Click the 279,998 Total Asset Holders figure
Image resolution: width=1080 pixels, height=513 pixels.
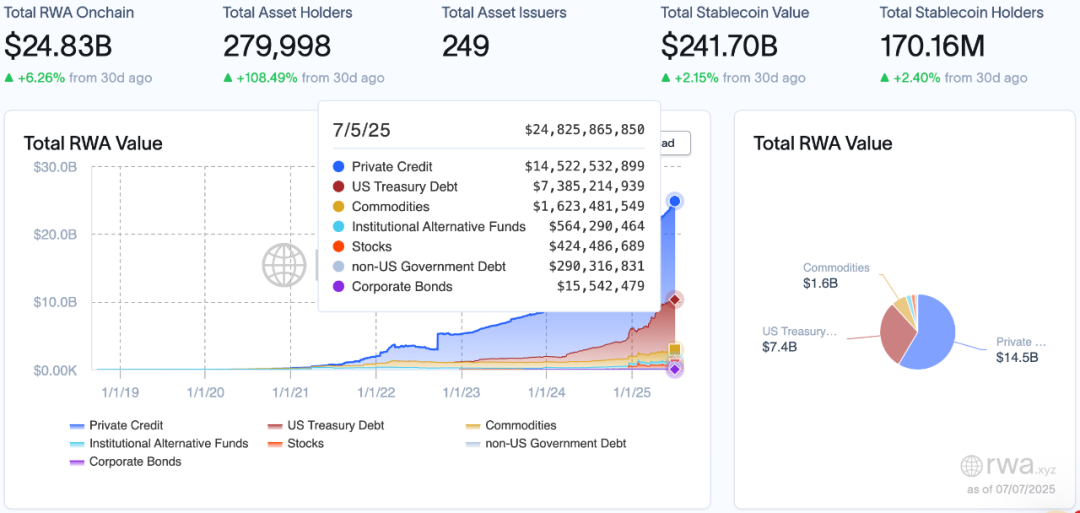[x=273, y=46]
